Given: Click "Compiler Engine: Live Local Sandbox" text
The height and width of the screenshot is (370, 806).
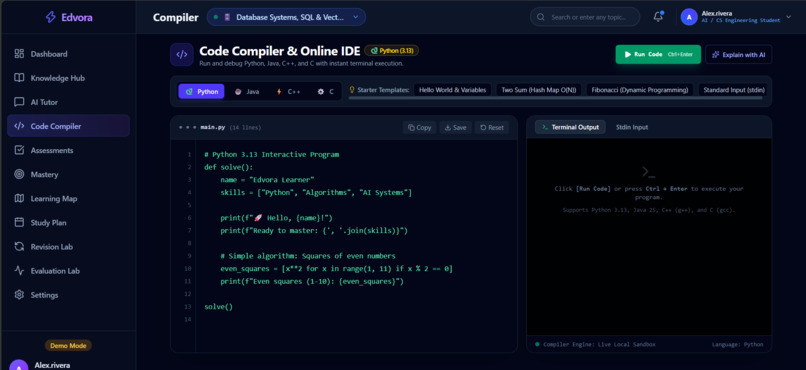Looking at the screenshot, I should point(599,344).
